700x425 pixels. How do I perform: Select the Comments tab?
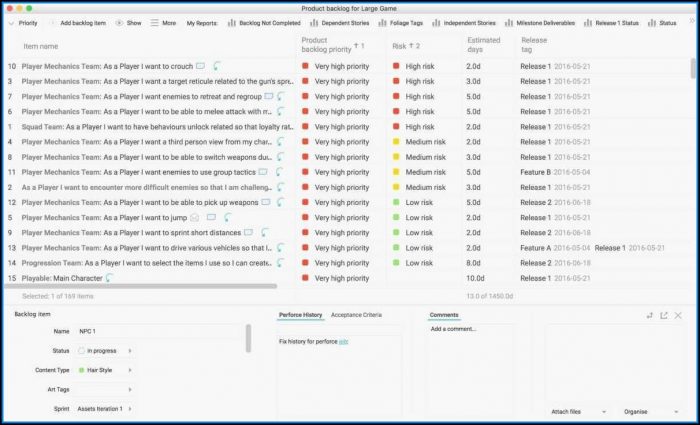pos(444,315)
